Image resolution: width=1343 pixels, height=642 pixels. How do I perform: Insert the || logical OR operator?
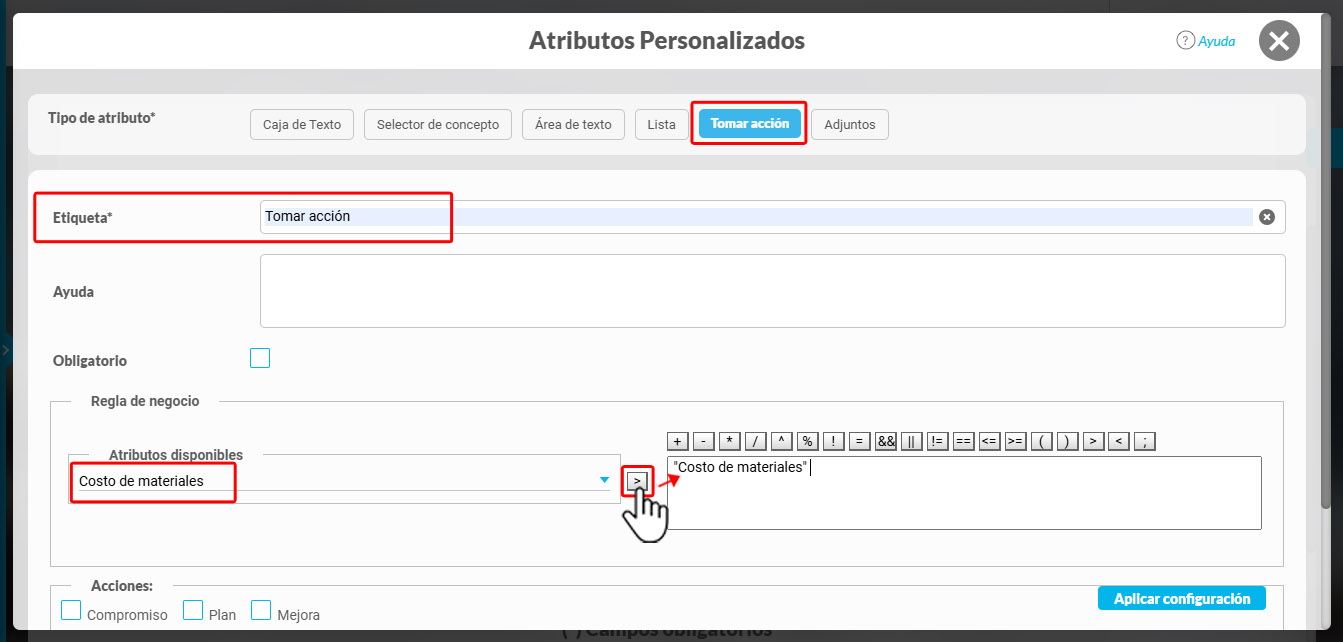coord(912,441)
